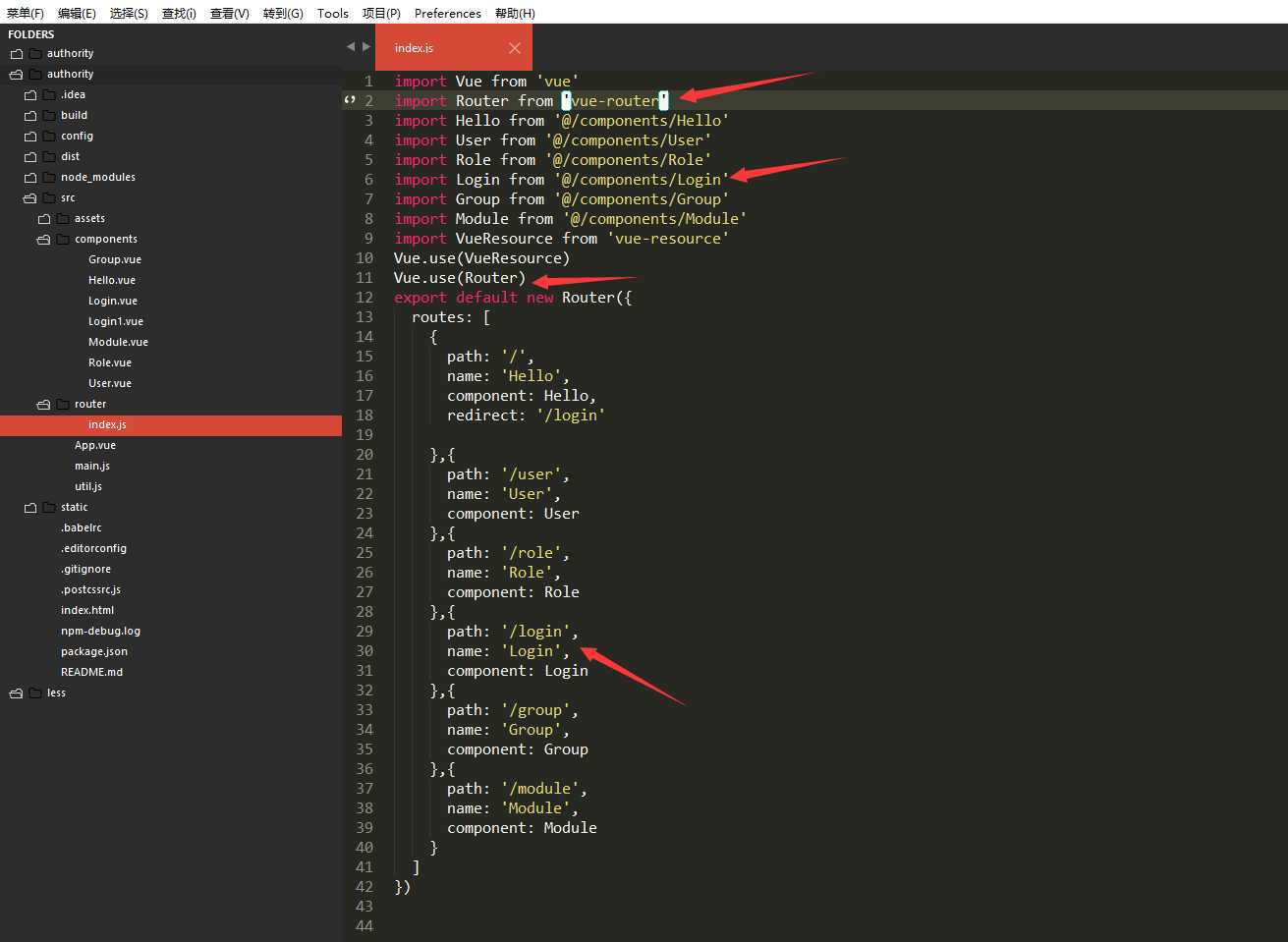Open .babelrc in the sidebar
This screenshot has height=942, width=1288.
82,528
